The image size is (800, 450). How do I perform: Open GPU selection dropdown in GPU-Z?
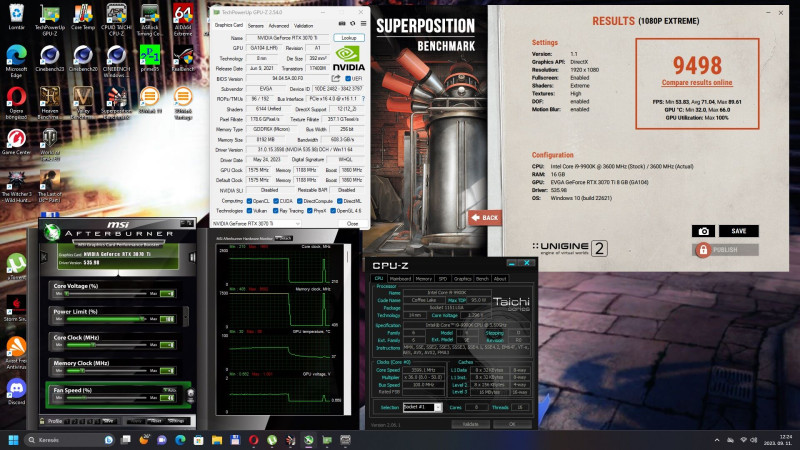[x=256, y=223]
